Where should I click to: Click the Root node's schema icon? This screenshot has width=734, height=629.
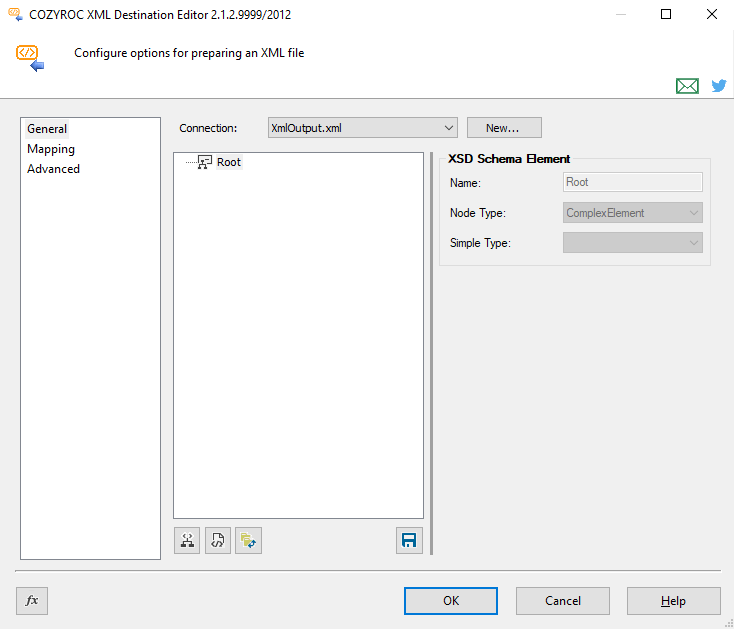[205, 162]
